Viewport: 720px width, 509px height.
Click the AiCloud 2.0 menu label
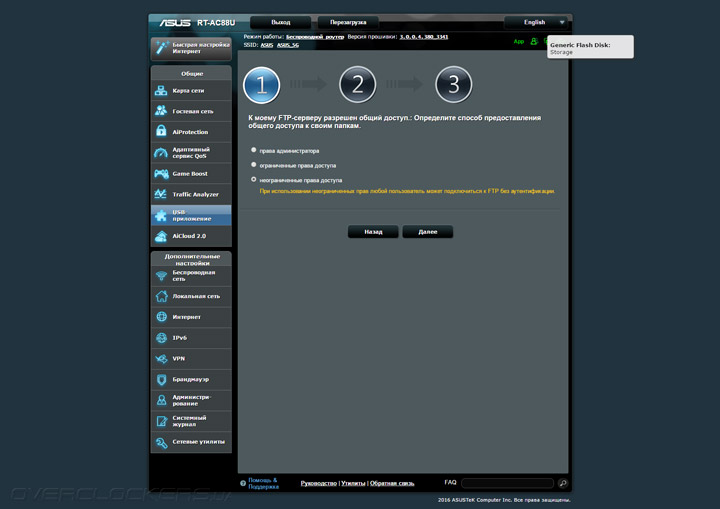click(189, 236)
